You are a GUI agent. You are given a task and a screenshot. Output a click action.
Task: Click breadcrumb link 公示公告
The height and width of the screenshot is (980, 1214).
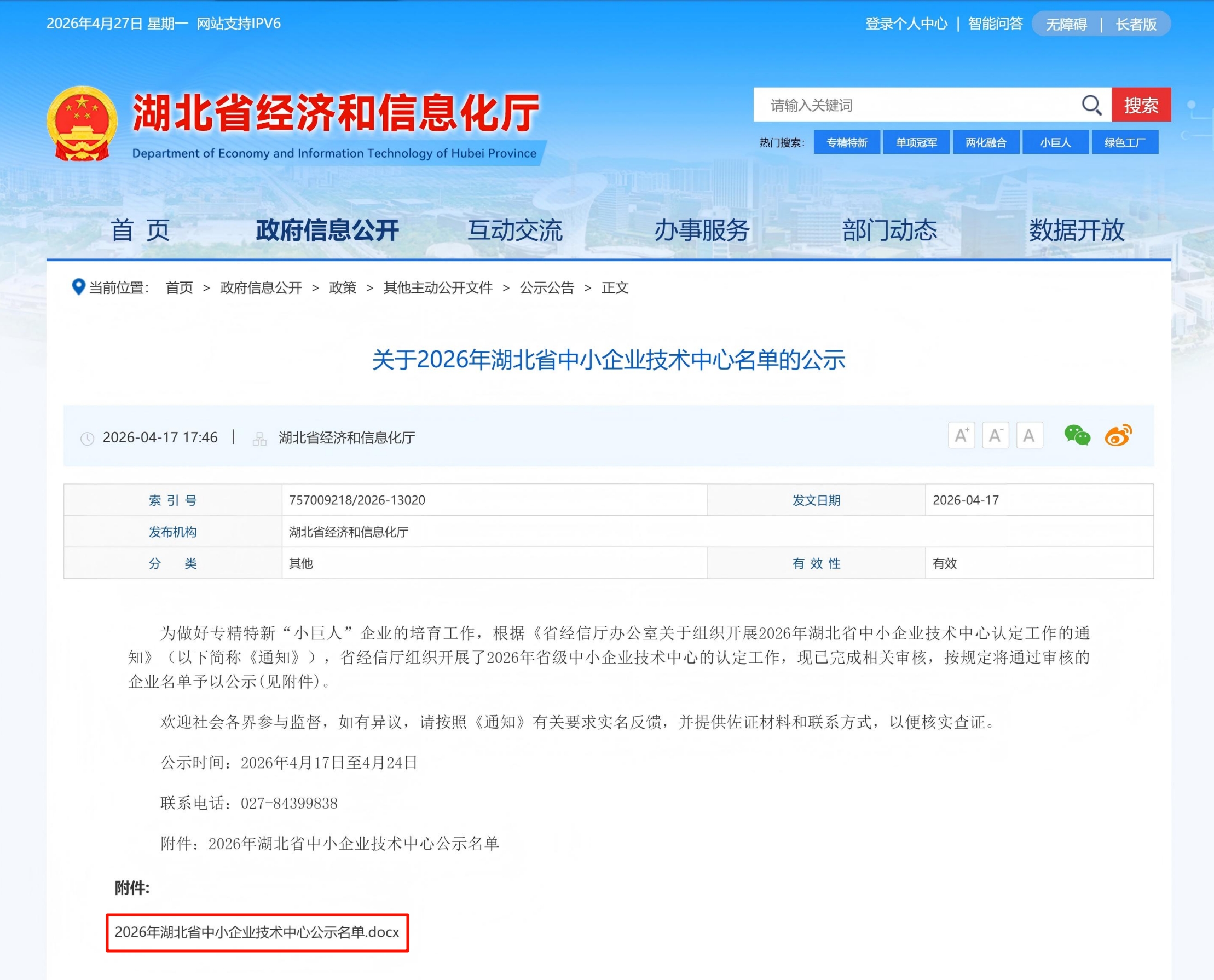546,288
